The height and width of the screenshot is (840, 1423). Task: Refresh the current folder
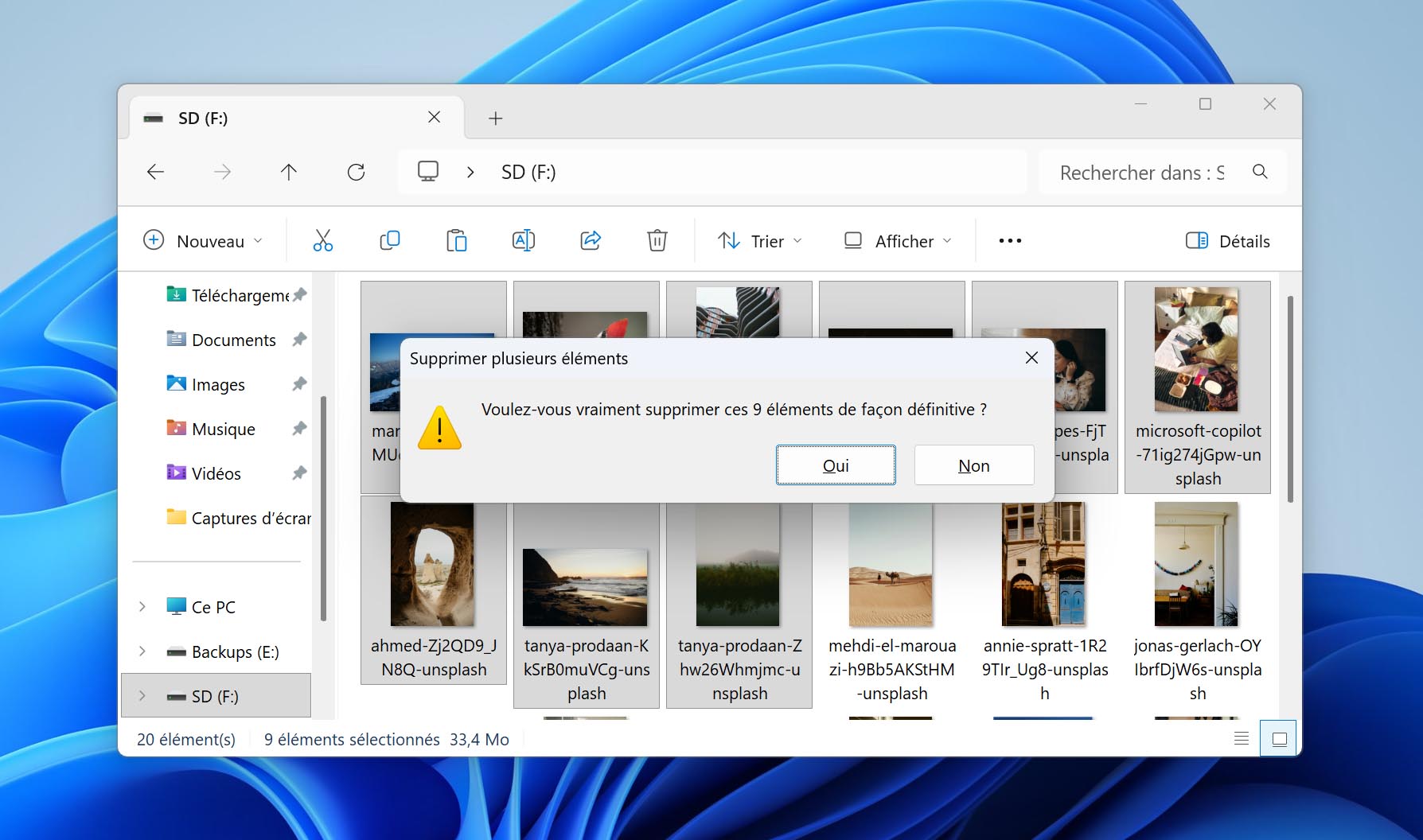pyautogui.click(x=356, y=172)
